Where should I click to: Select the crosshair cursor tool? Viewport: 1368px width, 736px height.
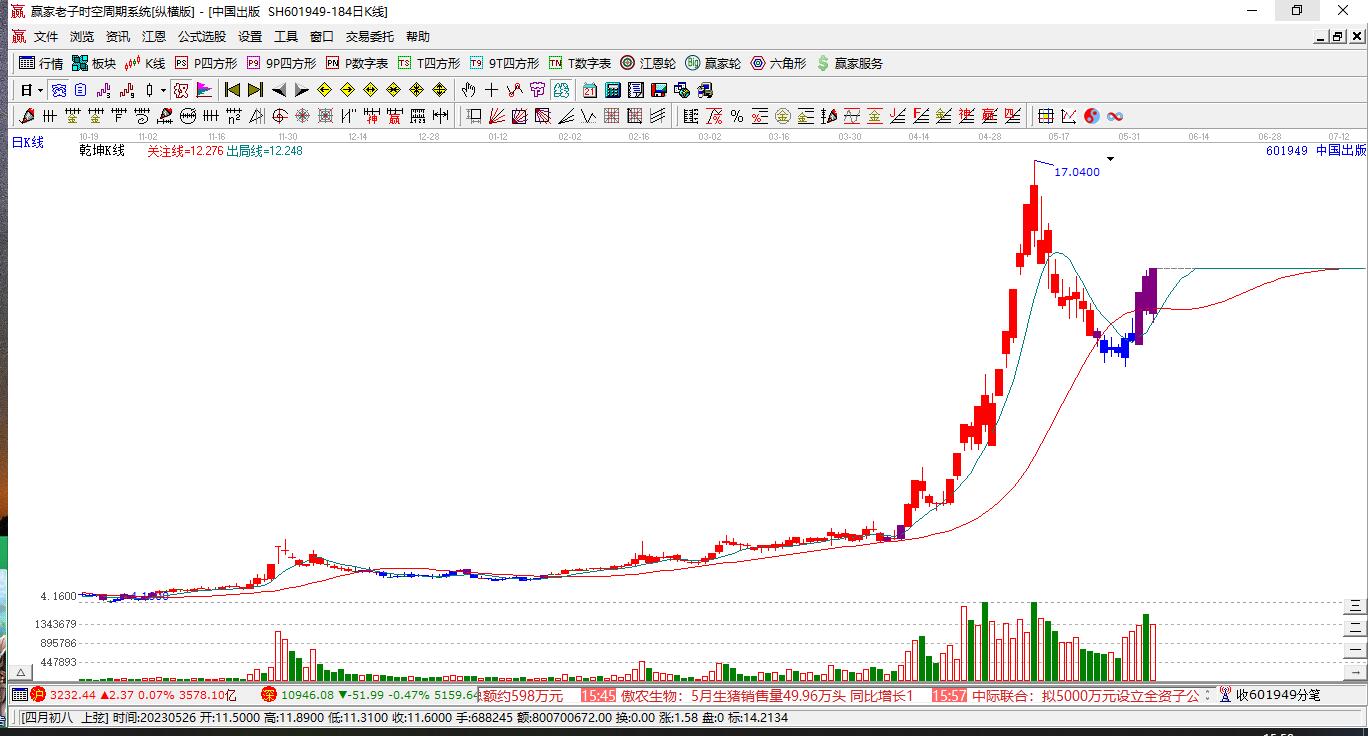491,90
